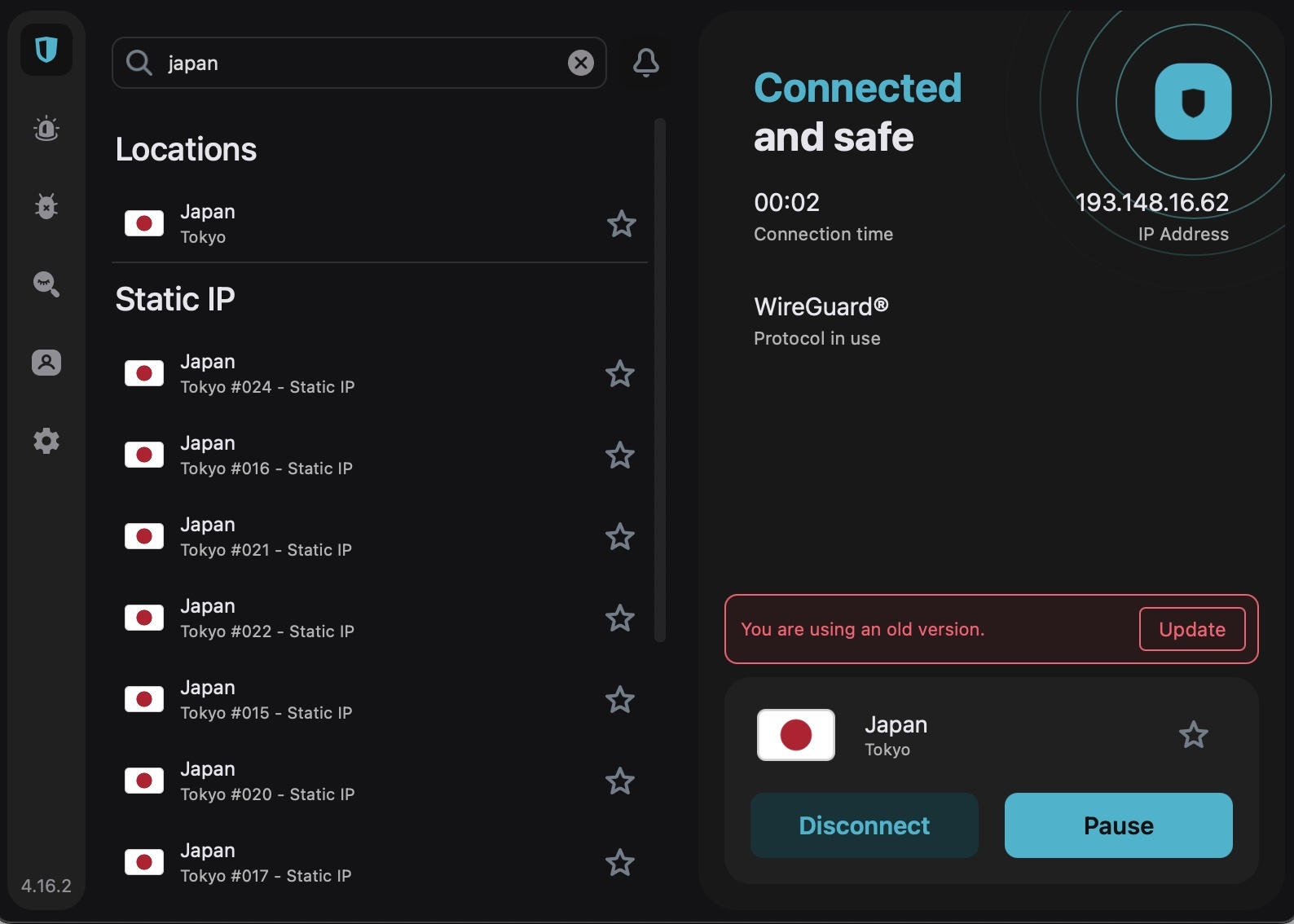Select Tokyo #022 - Static IP server
Image resolution: width=1294 pixels, height=924 pixels.
point(380,618)
